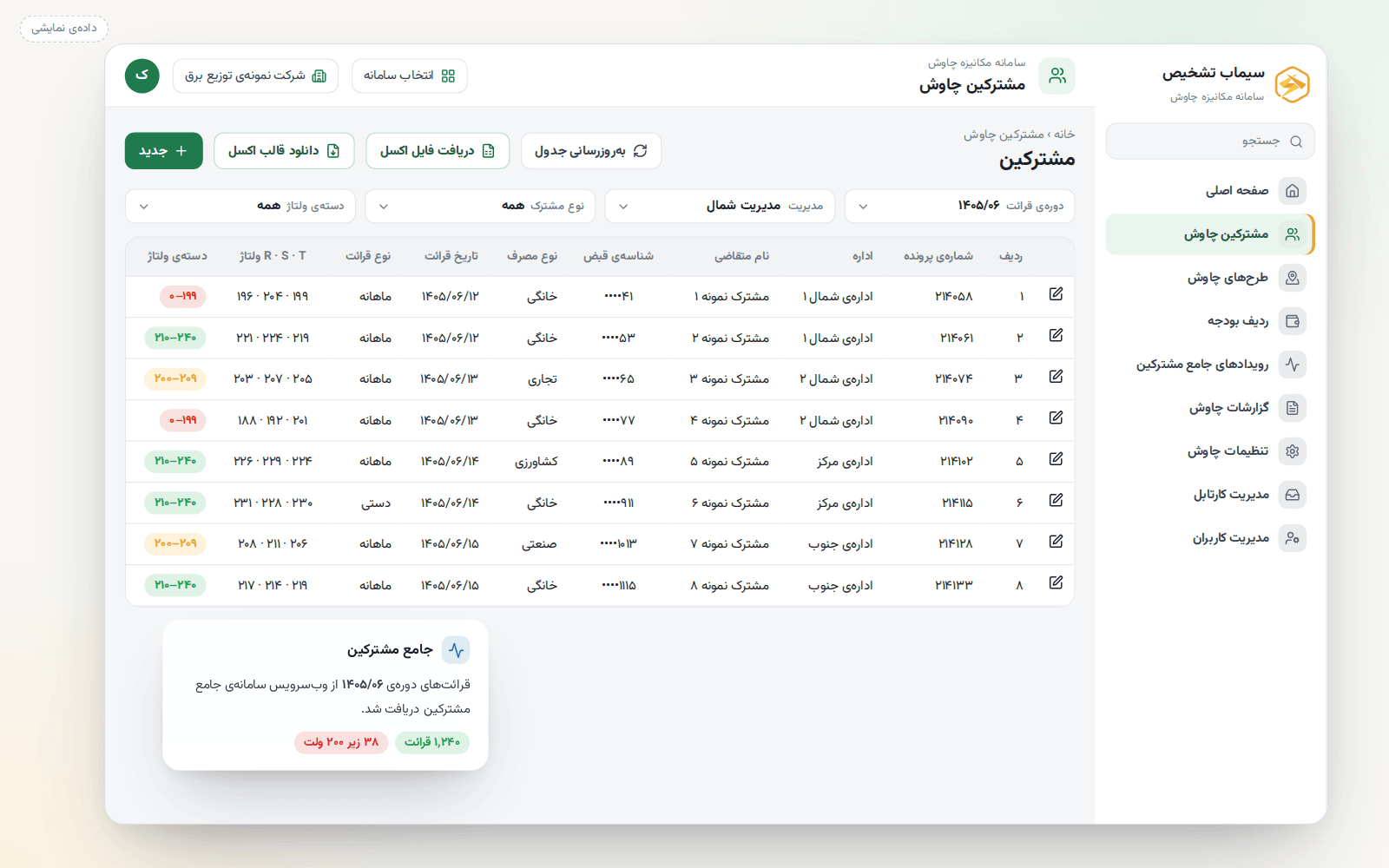Click edit icon for row مشترک نمونه ۶
Image resolution: width=1389 pixels, height=868 pixels.
pyautogui.click(x=1056, y=501)
